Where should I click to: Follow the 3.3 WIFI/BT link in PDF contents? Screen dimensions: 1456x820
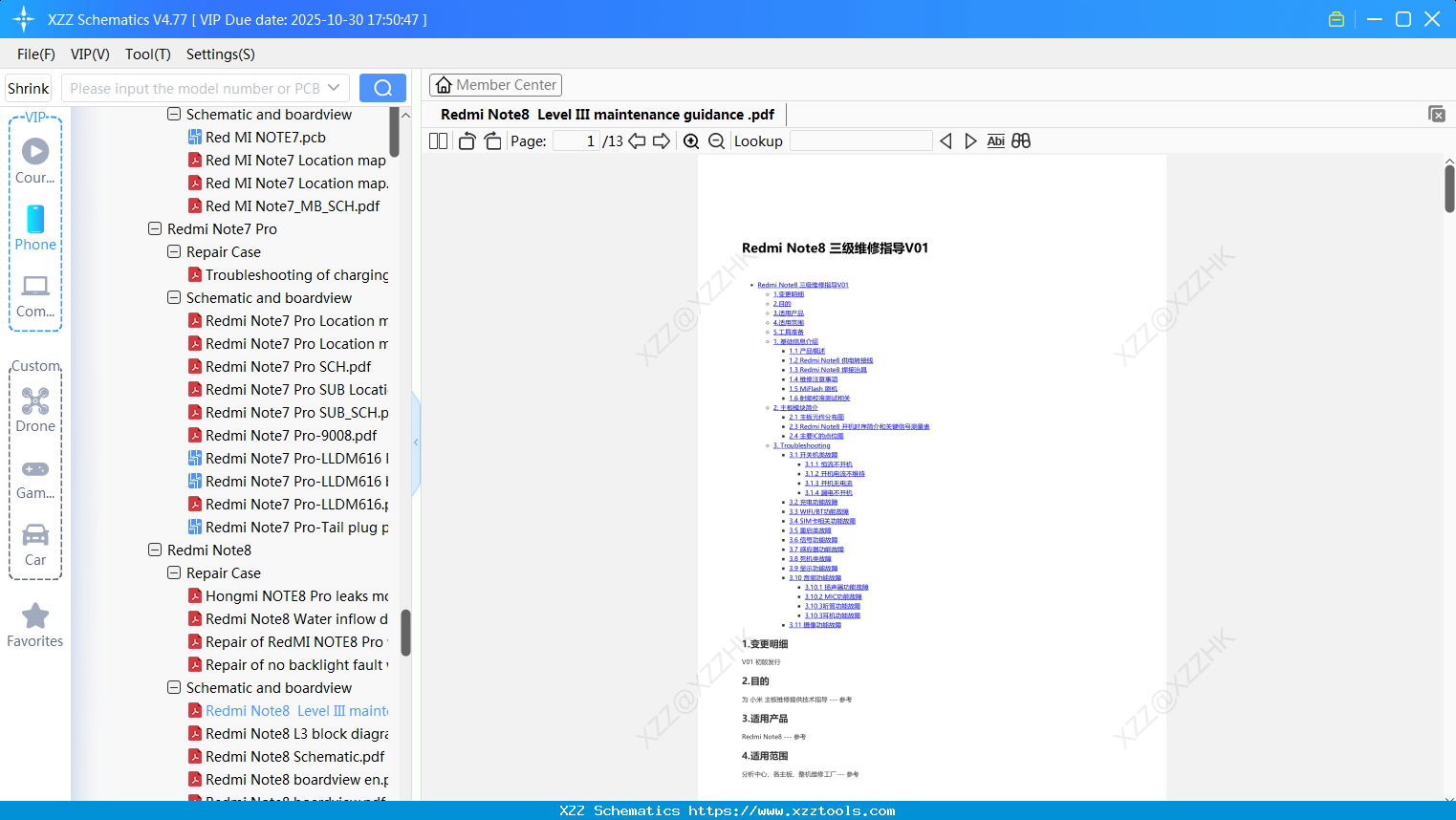coord(818,511)
